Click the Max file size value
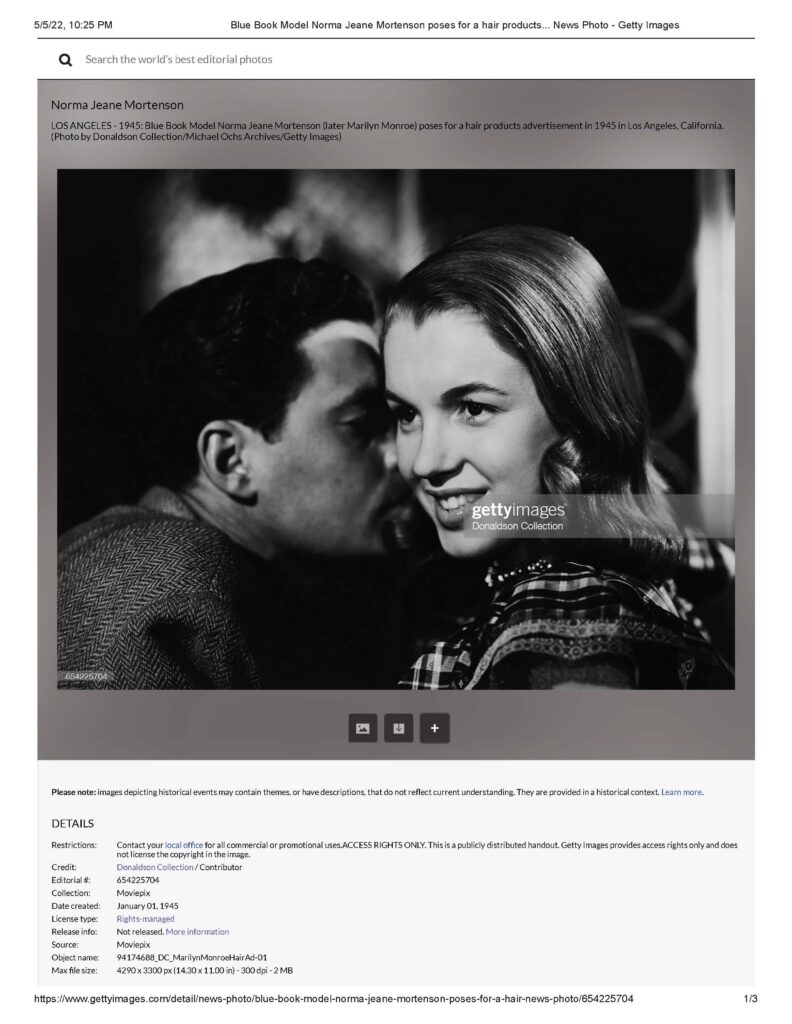 point(205,971)
